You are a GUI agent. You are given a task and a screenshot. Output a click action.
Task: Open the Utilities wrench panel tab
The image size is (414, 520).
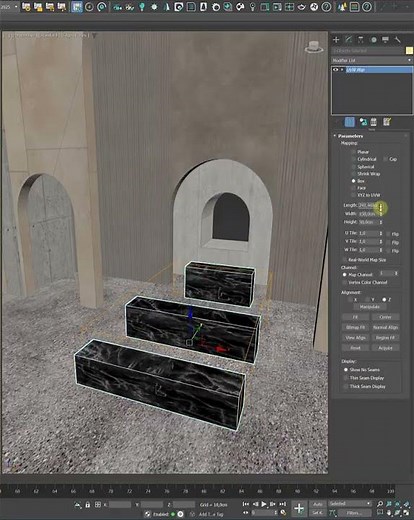(397, 40)
